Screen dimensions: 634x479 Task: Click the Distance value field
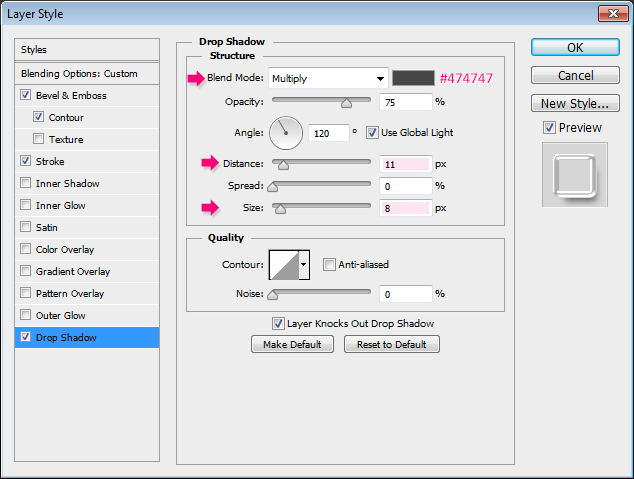406,164
